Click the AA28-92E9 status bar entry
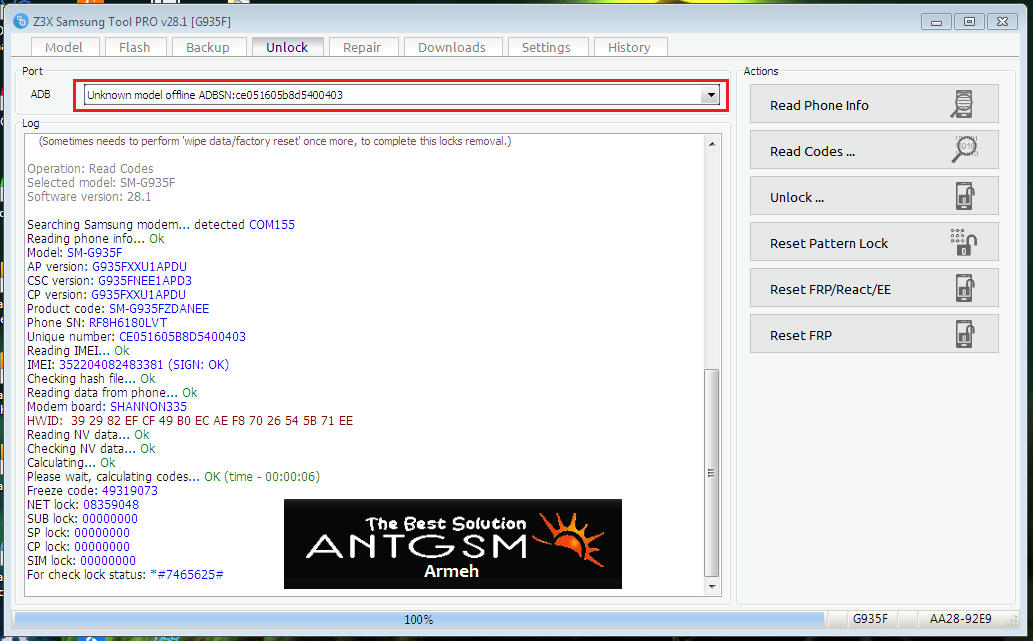 pyautogui.click(x=960, y=619)
